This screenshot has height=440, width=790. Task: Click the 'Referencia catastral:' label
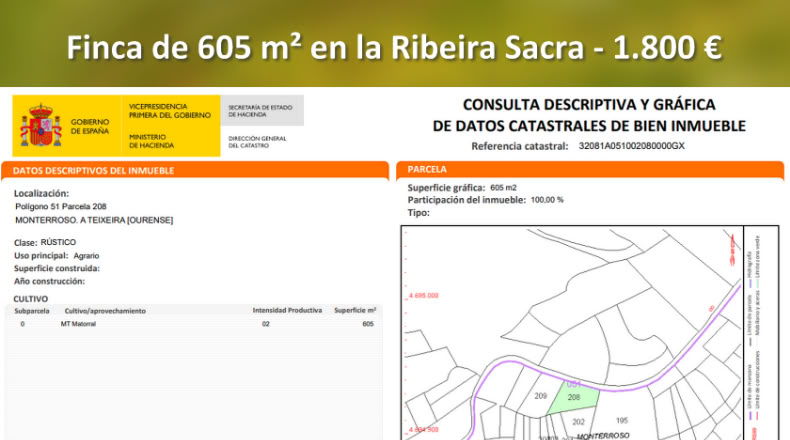519,146
